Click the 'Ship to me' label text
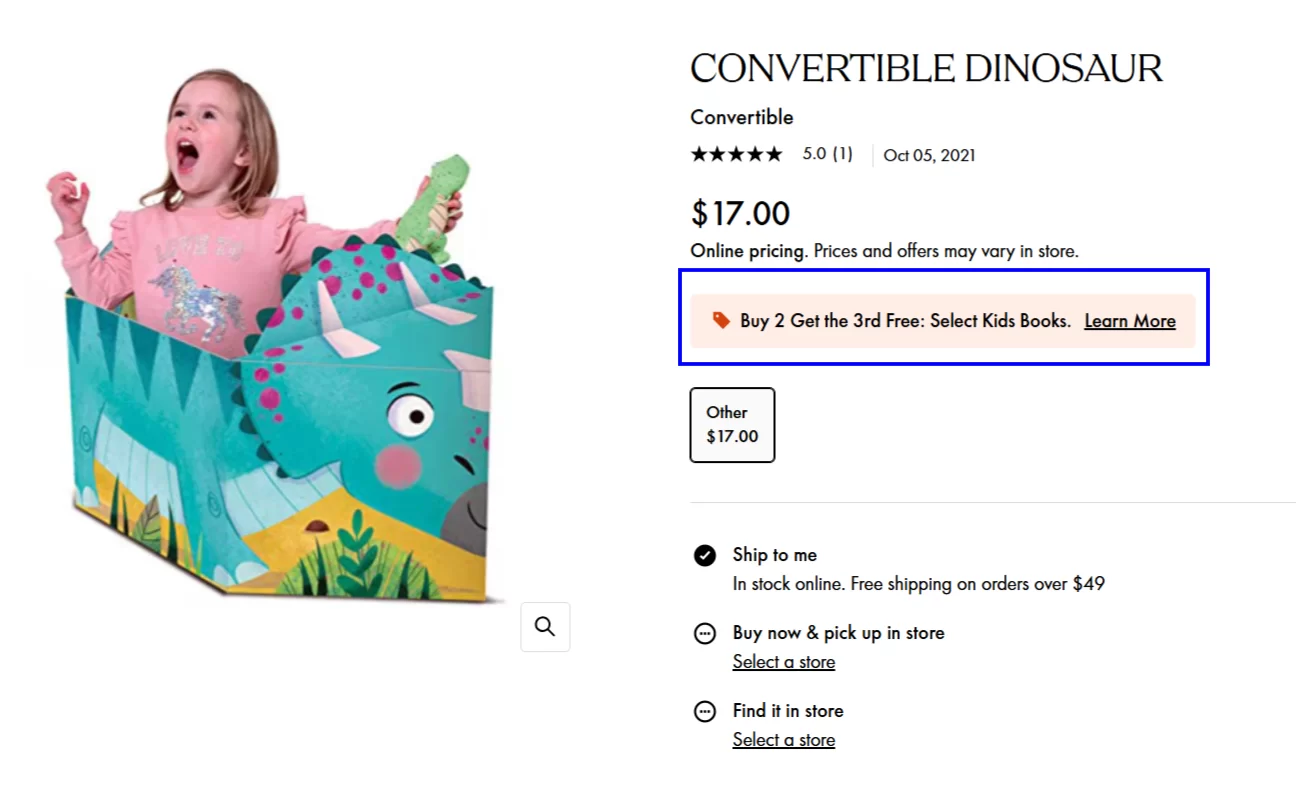The width and height of the screenshot is (1296, 786). (774, 555)
